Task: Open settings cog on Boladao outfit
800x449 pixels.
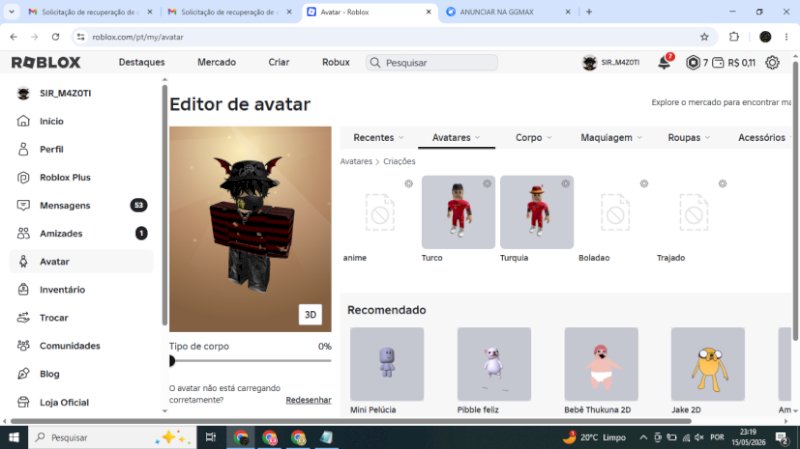Action: click(x=644, y=184)
